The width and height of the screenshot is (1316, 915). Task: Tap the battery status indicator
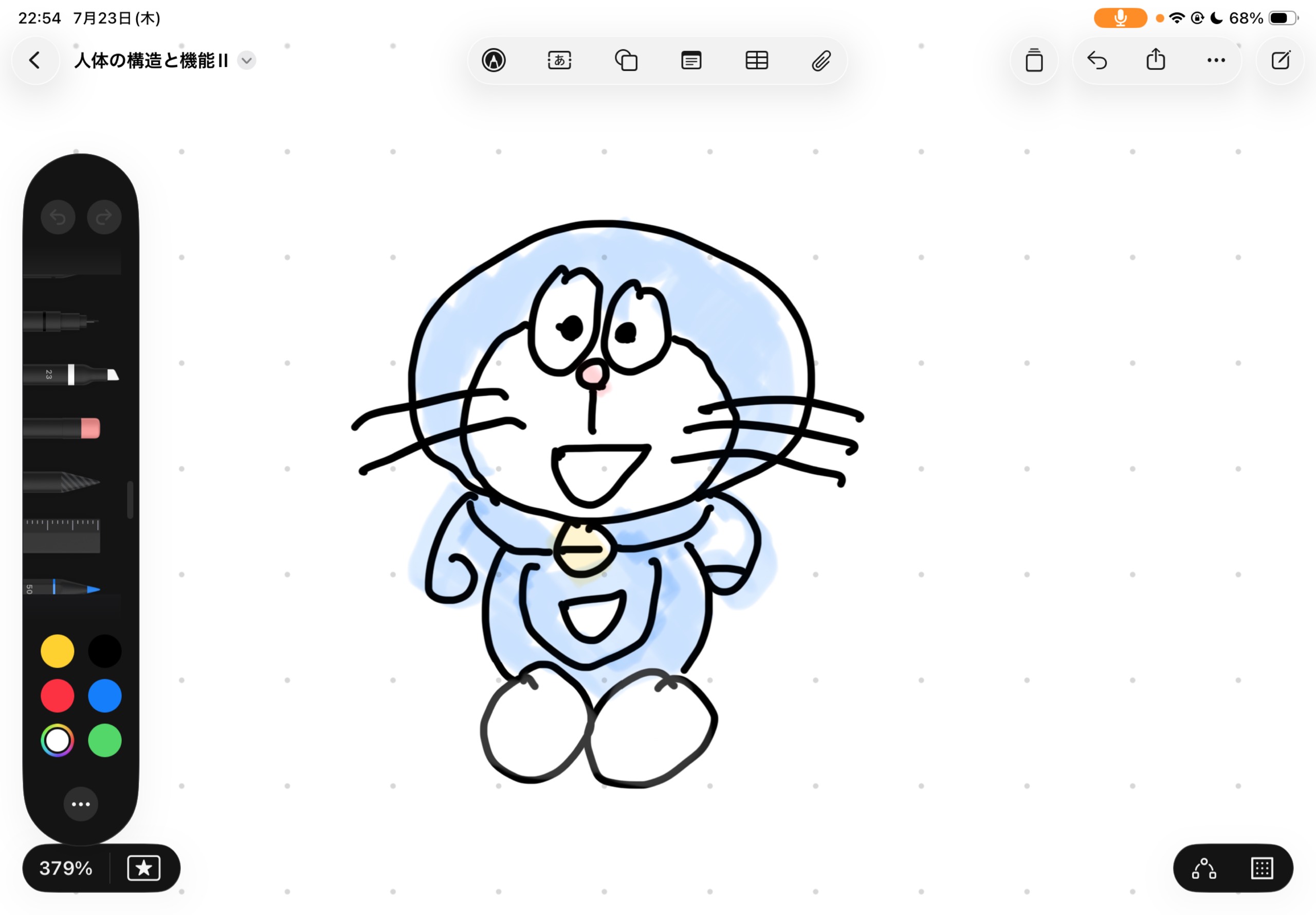(x=1283, y=18)
